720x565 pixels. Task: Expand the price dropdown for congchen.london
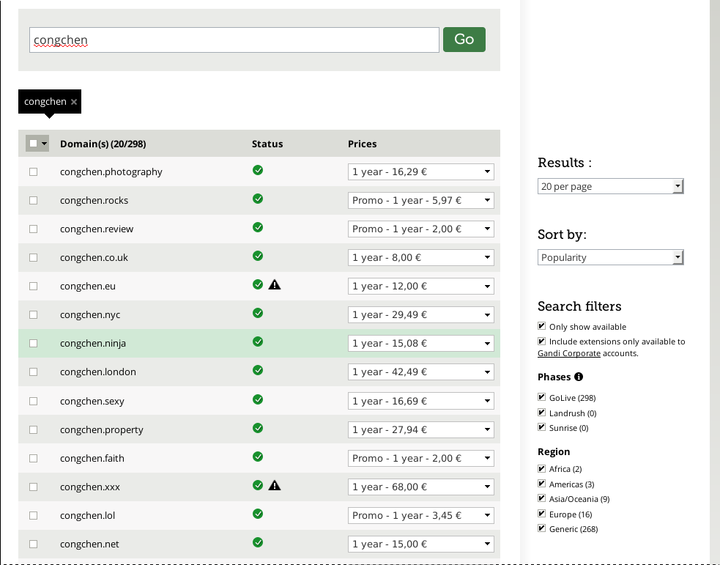tap(421, 372)
